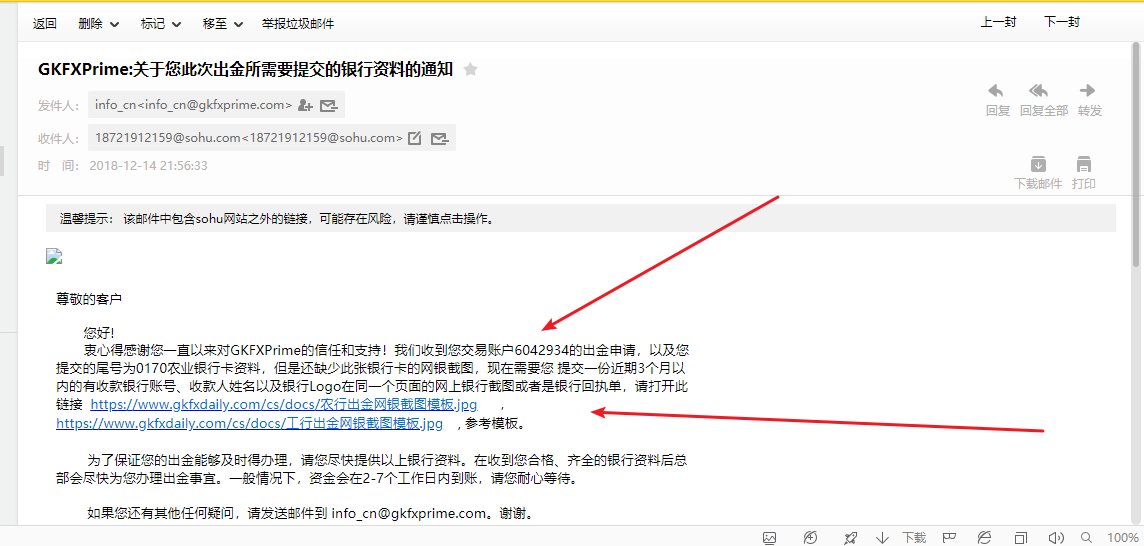Screen dimensions: 1144x546
Task: Click the 100% zoom level value
Action: click(1123, 538)
